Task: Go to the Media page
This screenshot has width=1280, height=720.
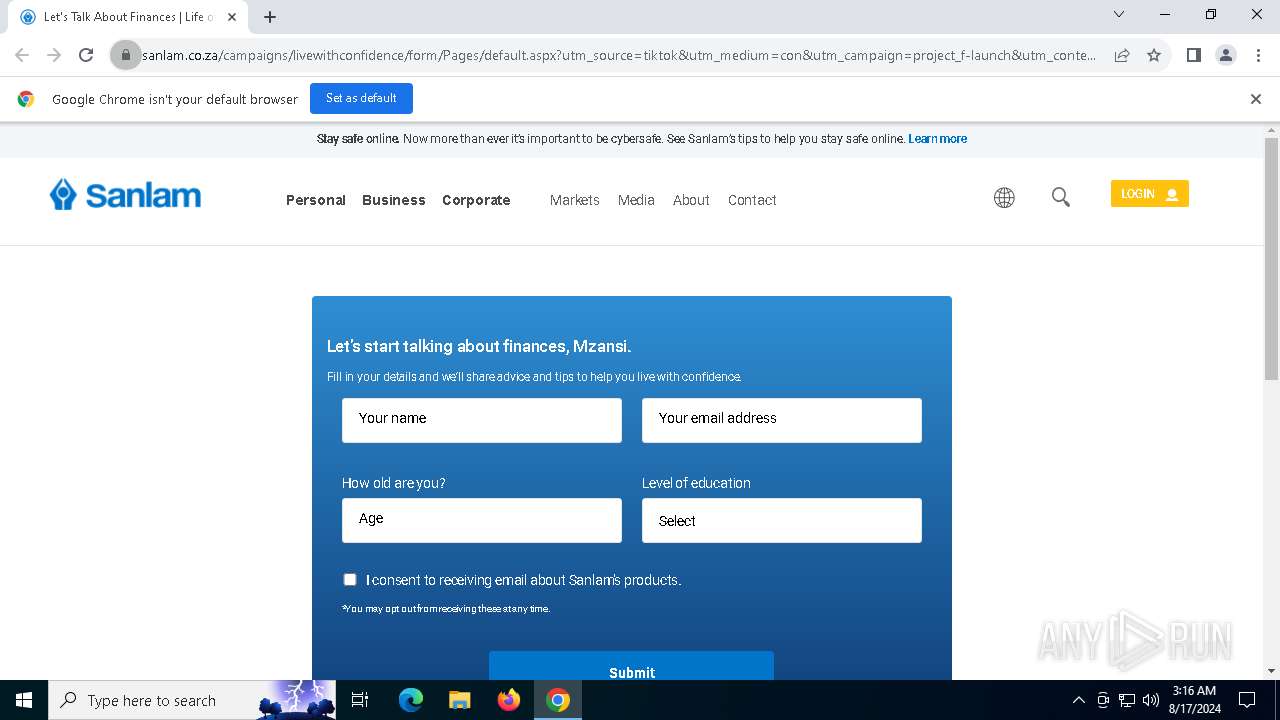Action: coord(636,200)
